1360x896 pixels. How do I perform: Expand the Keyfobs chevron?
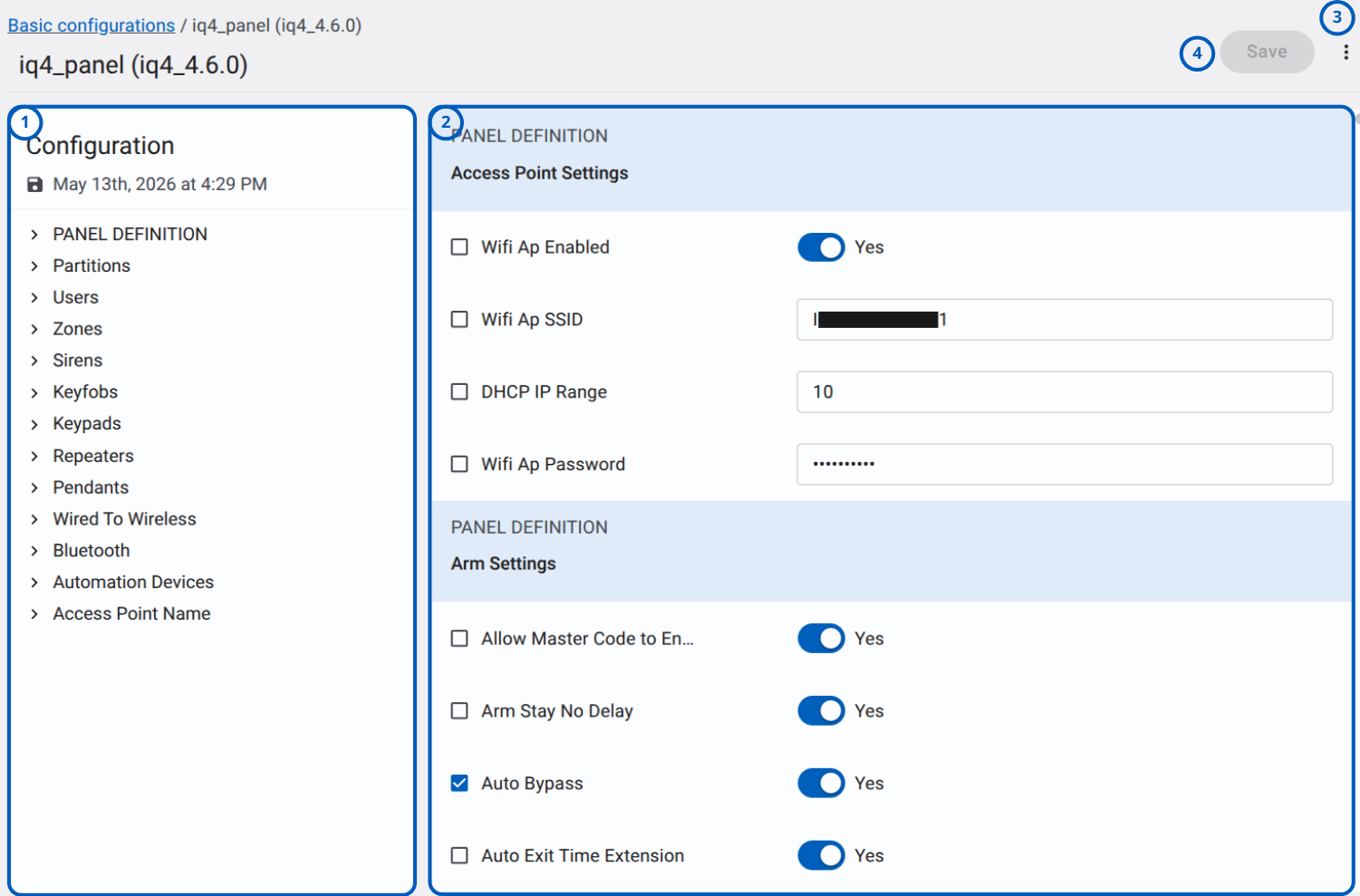click(34, 393)
